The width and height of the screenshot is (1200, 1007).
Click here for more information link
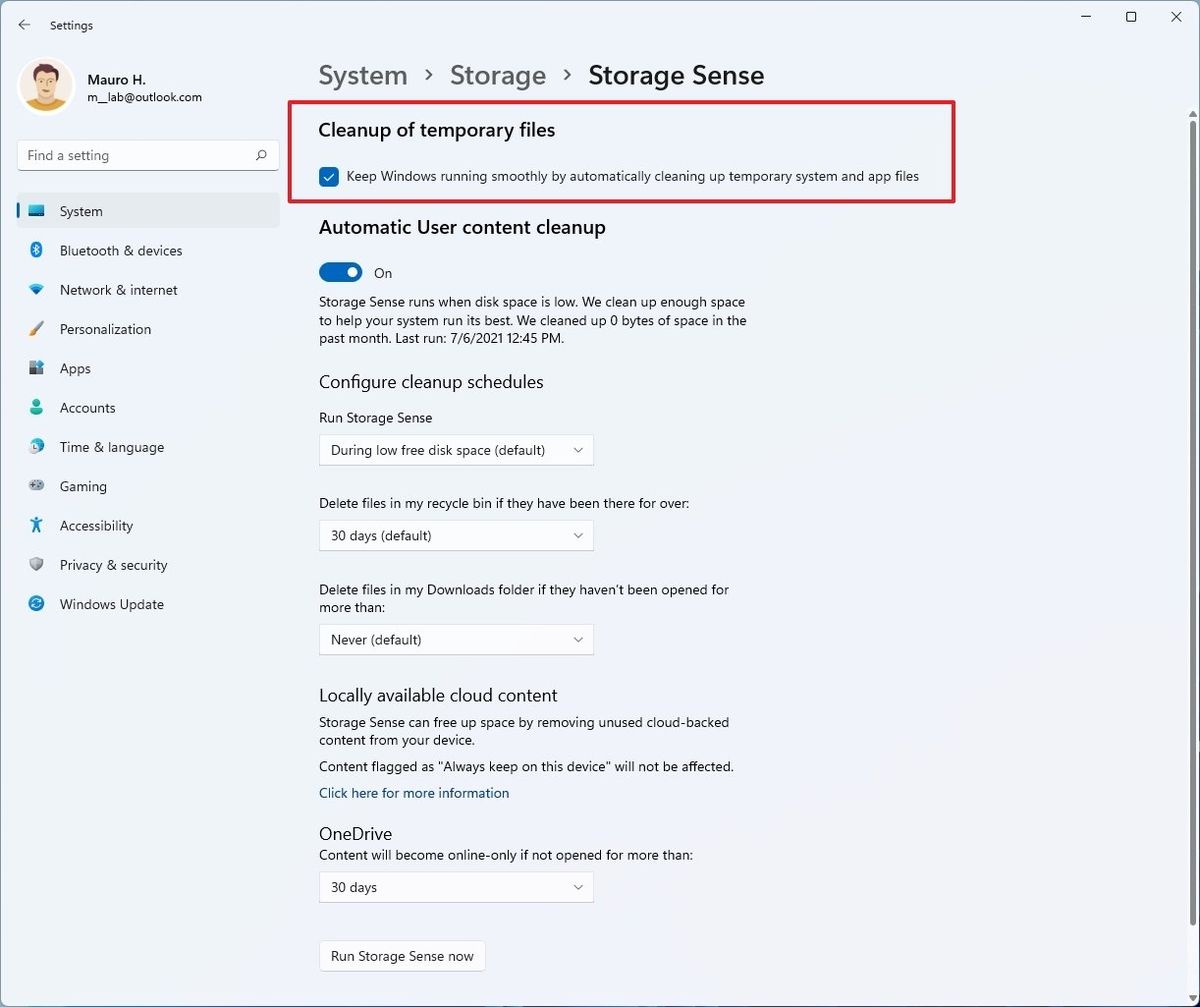[413, 792]
